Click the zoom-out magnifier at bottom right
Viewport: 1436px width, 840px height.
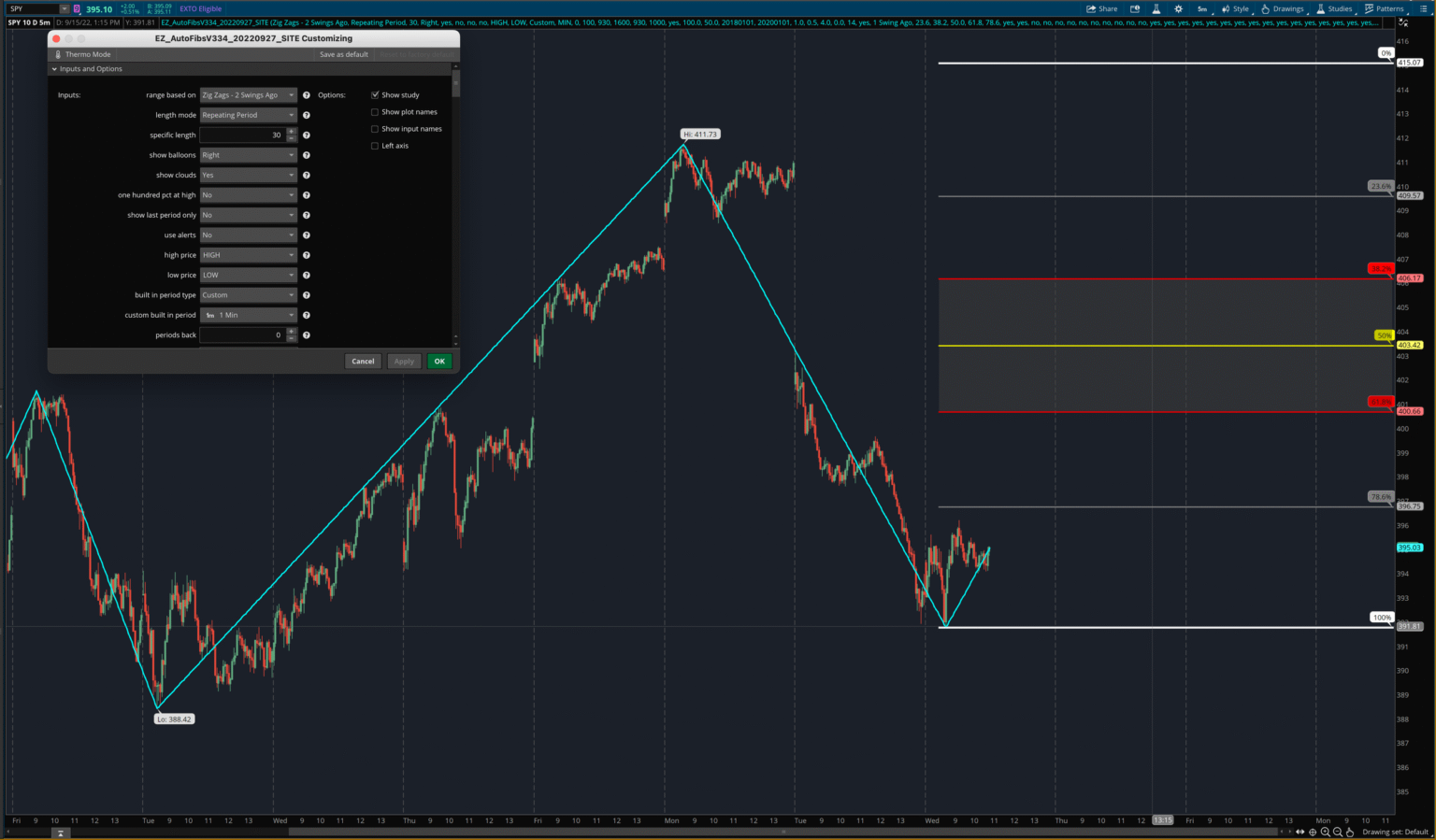click(1337, 832)
